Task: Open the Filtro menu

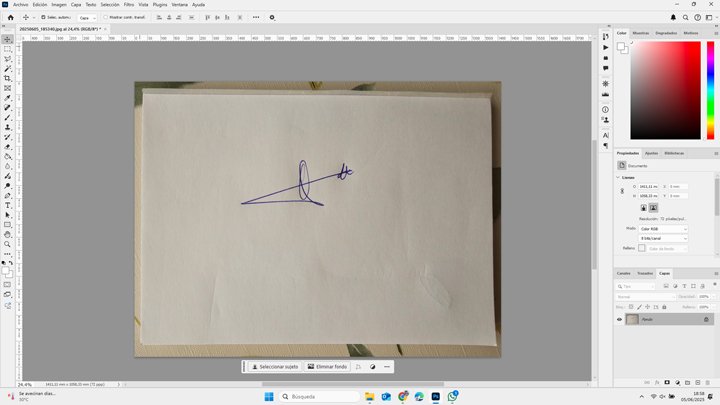Action: pyautogui.click(x=128, y=4)
